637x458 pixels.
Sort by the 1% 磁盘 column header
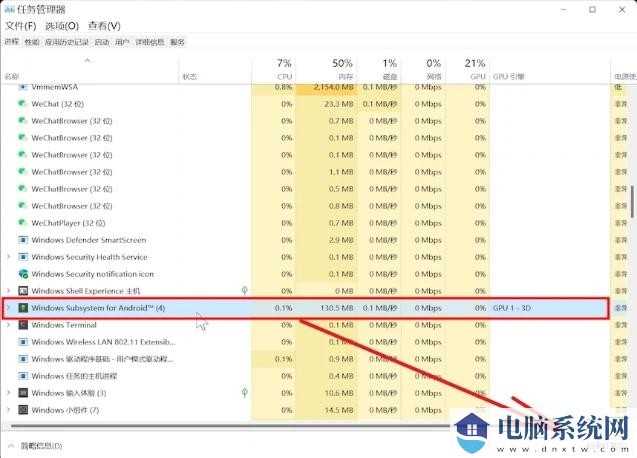click(x=379, y=69)
